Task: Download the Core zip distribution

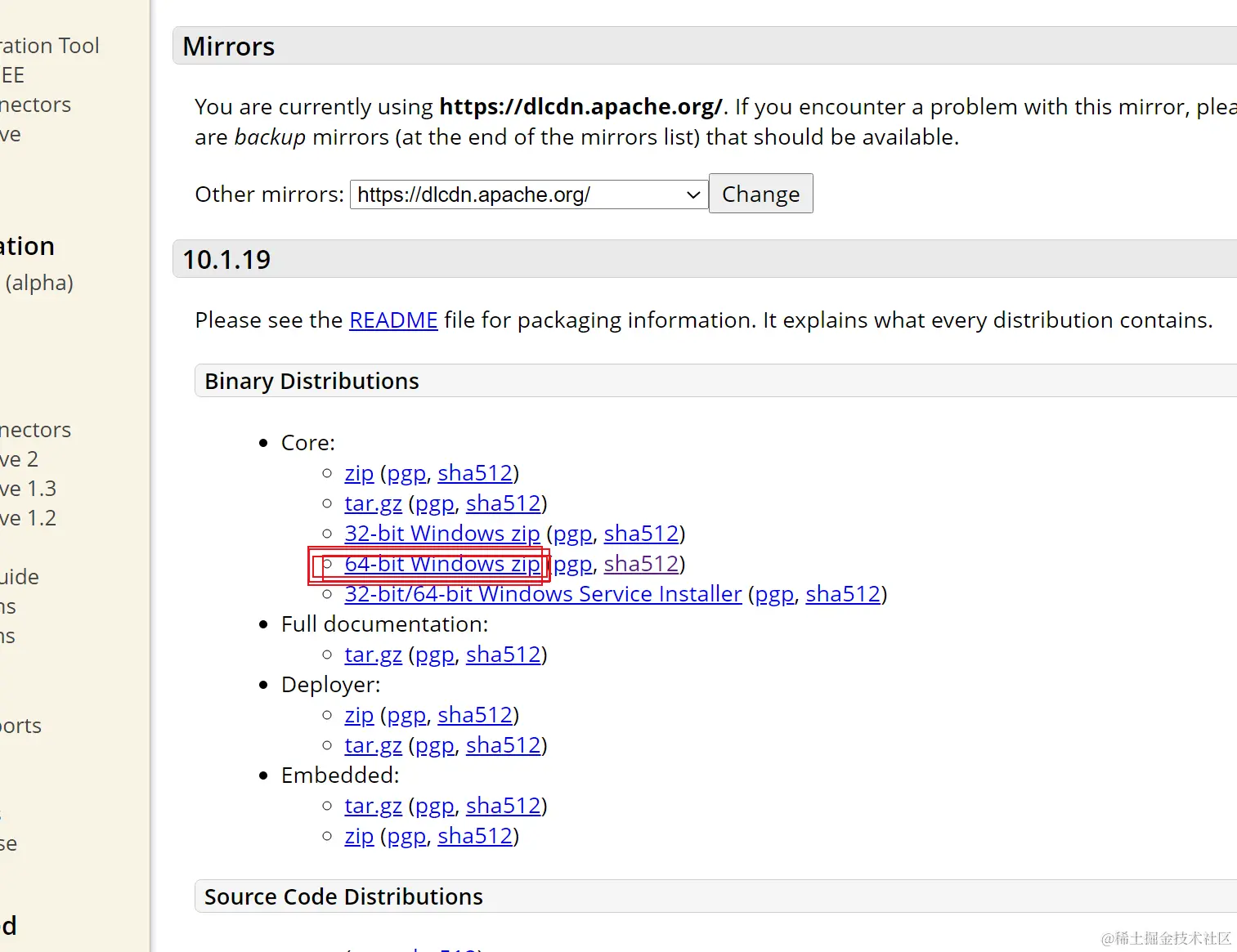Action: (359, 473)
